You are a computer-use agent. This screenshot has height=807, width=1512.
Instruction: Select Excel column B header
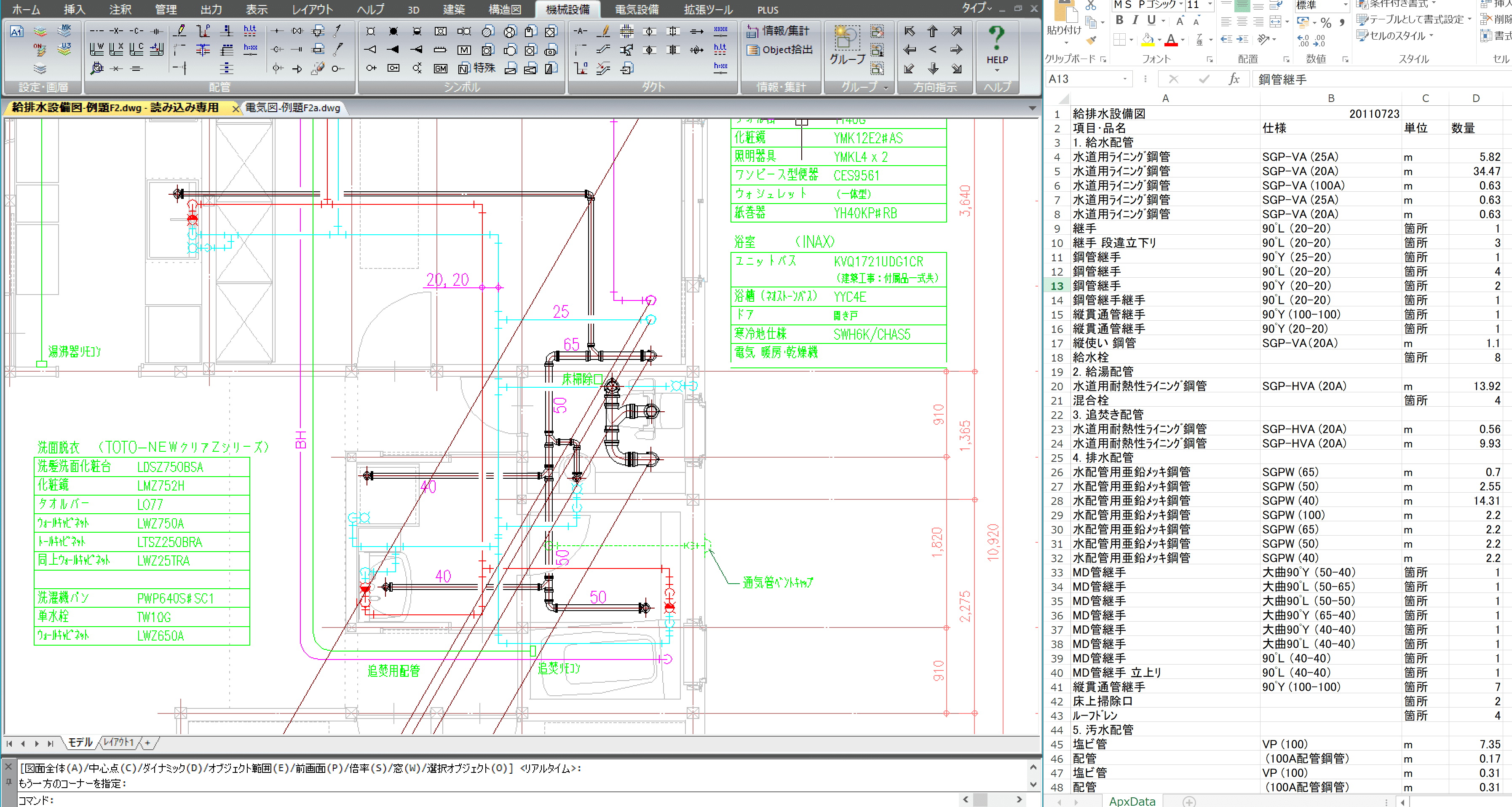[1330, 99]
